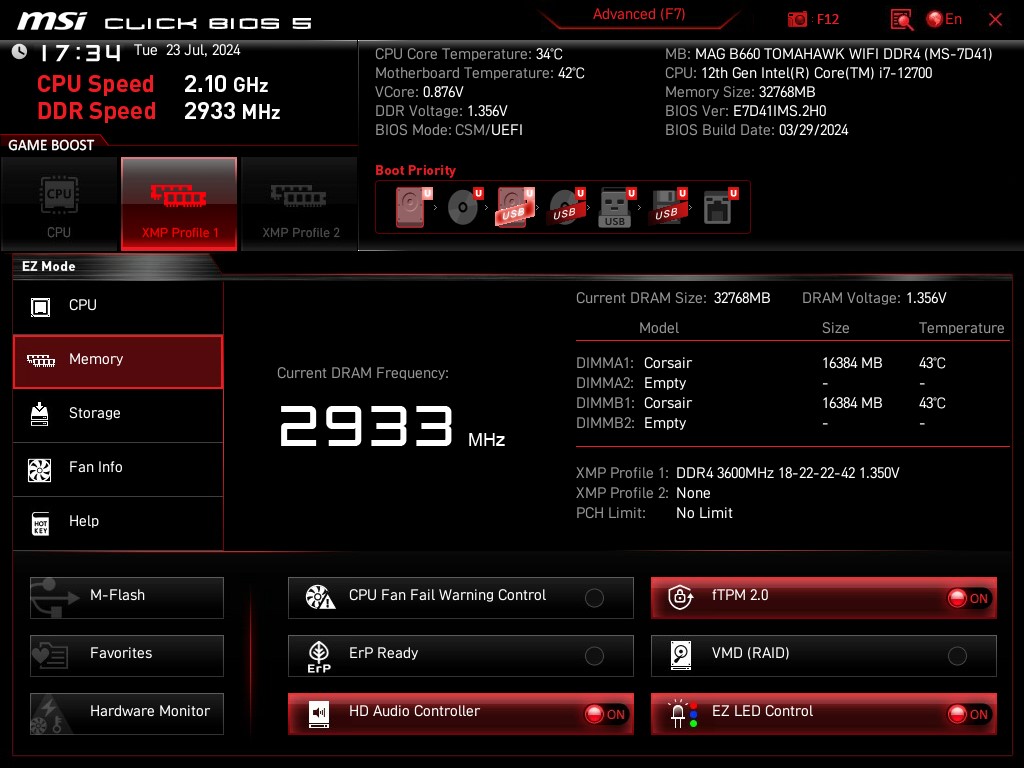Image resolution: width=1024 pixels, height=768 pixels.
Task: Switch to Advanced (F7) mode
Action: pos(639,14)
